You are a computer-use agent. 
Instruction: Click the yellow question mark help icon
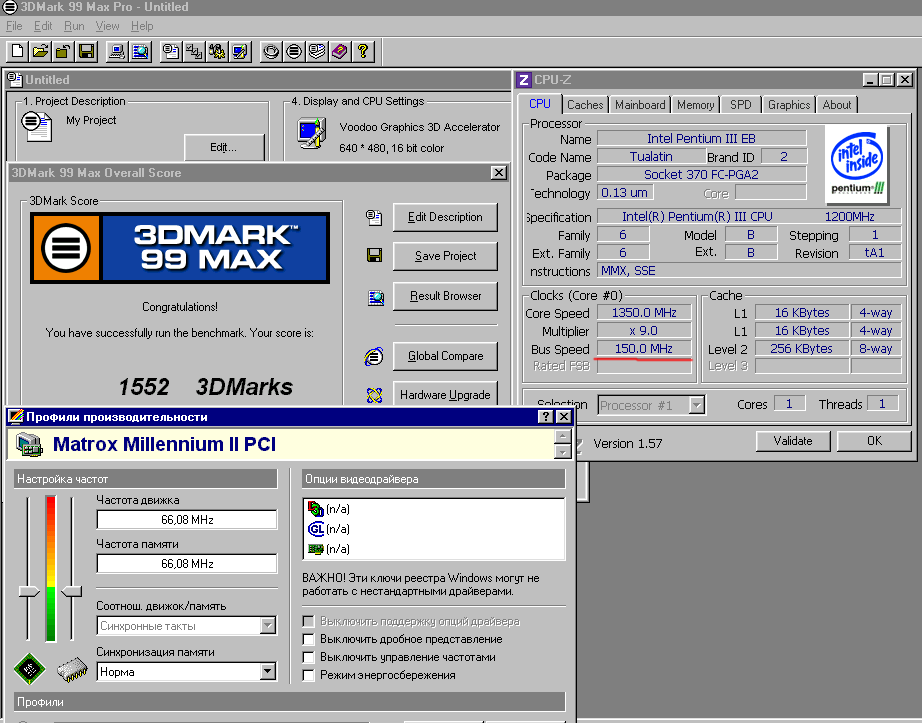[x=363, y=52]
